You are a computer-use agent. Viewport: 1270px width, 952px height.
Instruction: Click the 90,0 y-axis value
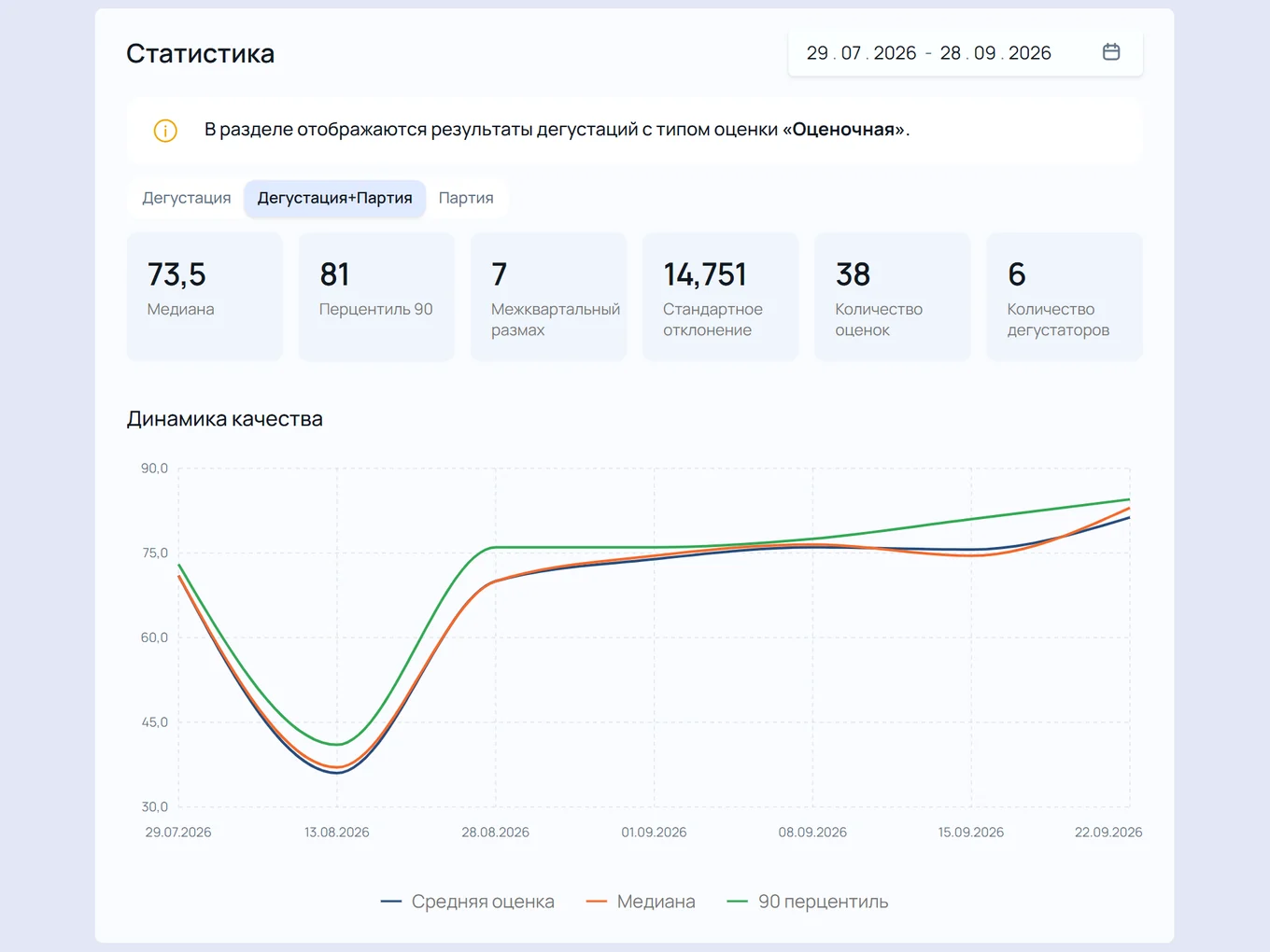[x=154, y=469]
